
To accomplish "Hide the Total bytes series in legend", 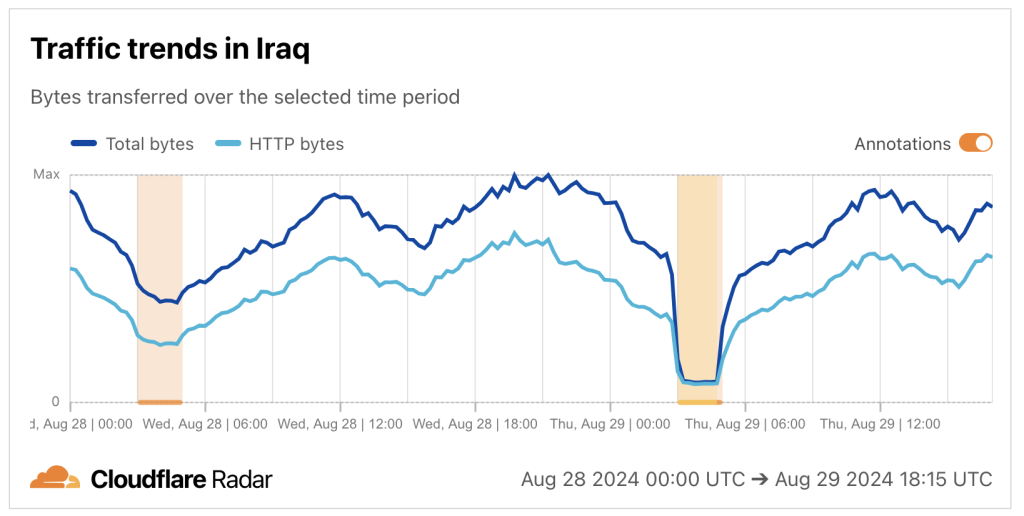I will point(149,144).
